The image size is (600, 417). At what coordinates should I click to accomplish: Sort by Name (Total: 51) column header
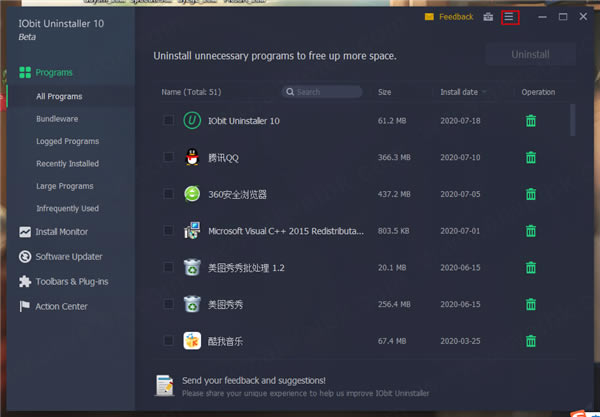coord(191,92)
